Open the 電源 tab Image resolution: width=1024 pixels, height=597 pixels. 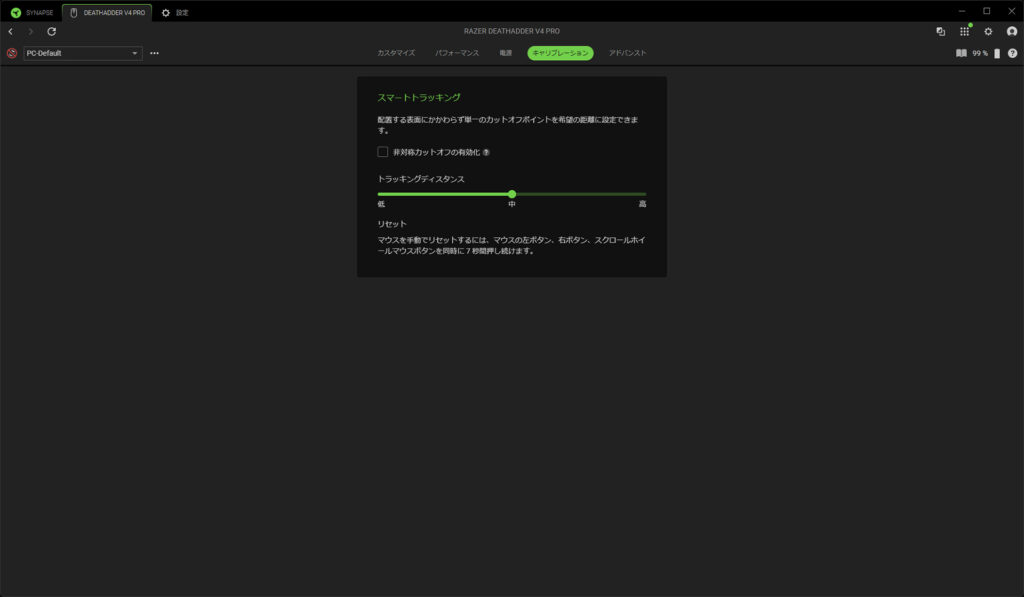click(x=506, y=53)
